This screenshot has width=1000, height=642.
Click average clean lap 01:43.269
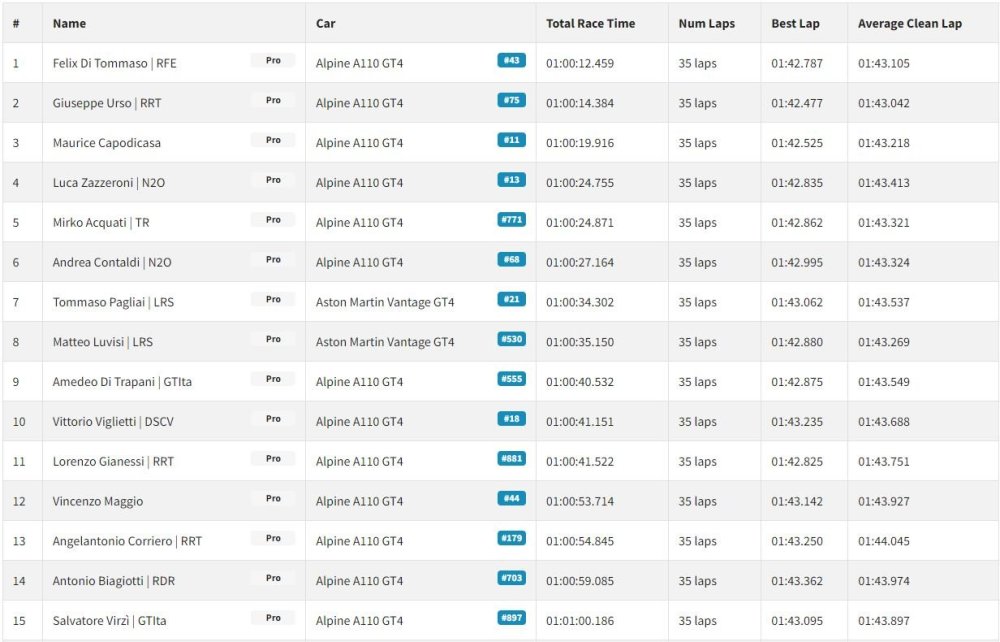tap(883, 342)
